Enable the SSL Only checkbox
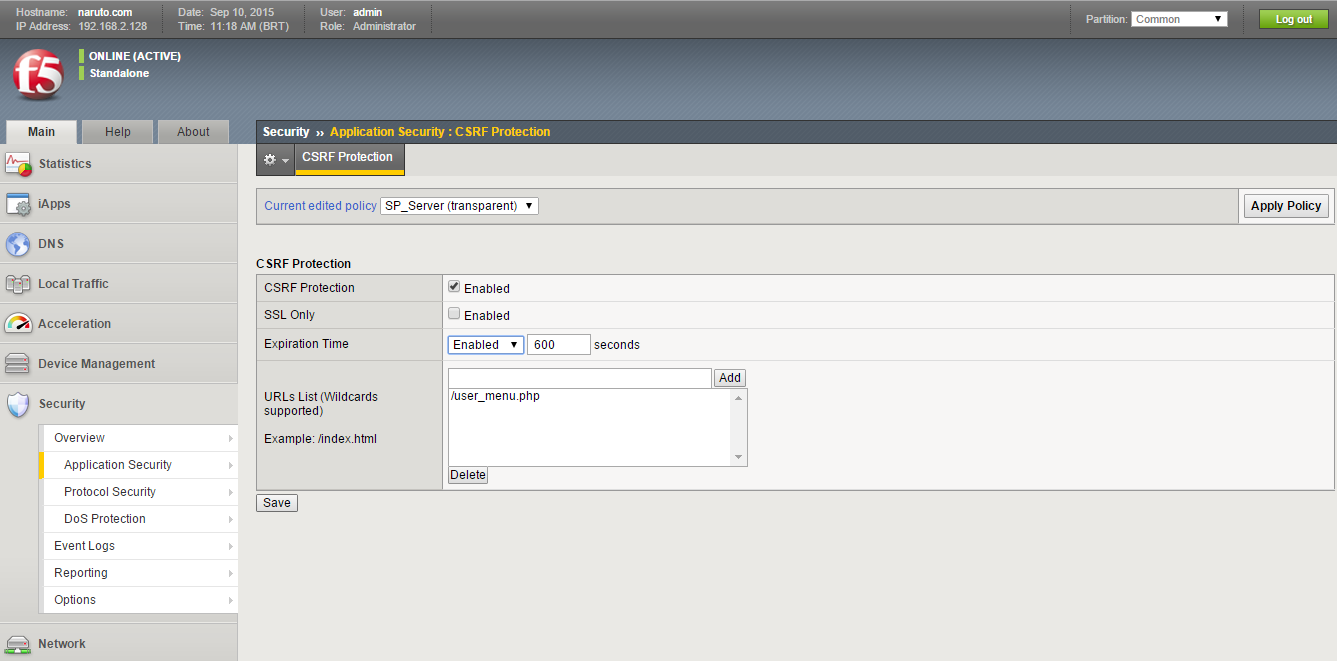Viewport: 1337px width, 661px height. [454, 314]
